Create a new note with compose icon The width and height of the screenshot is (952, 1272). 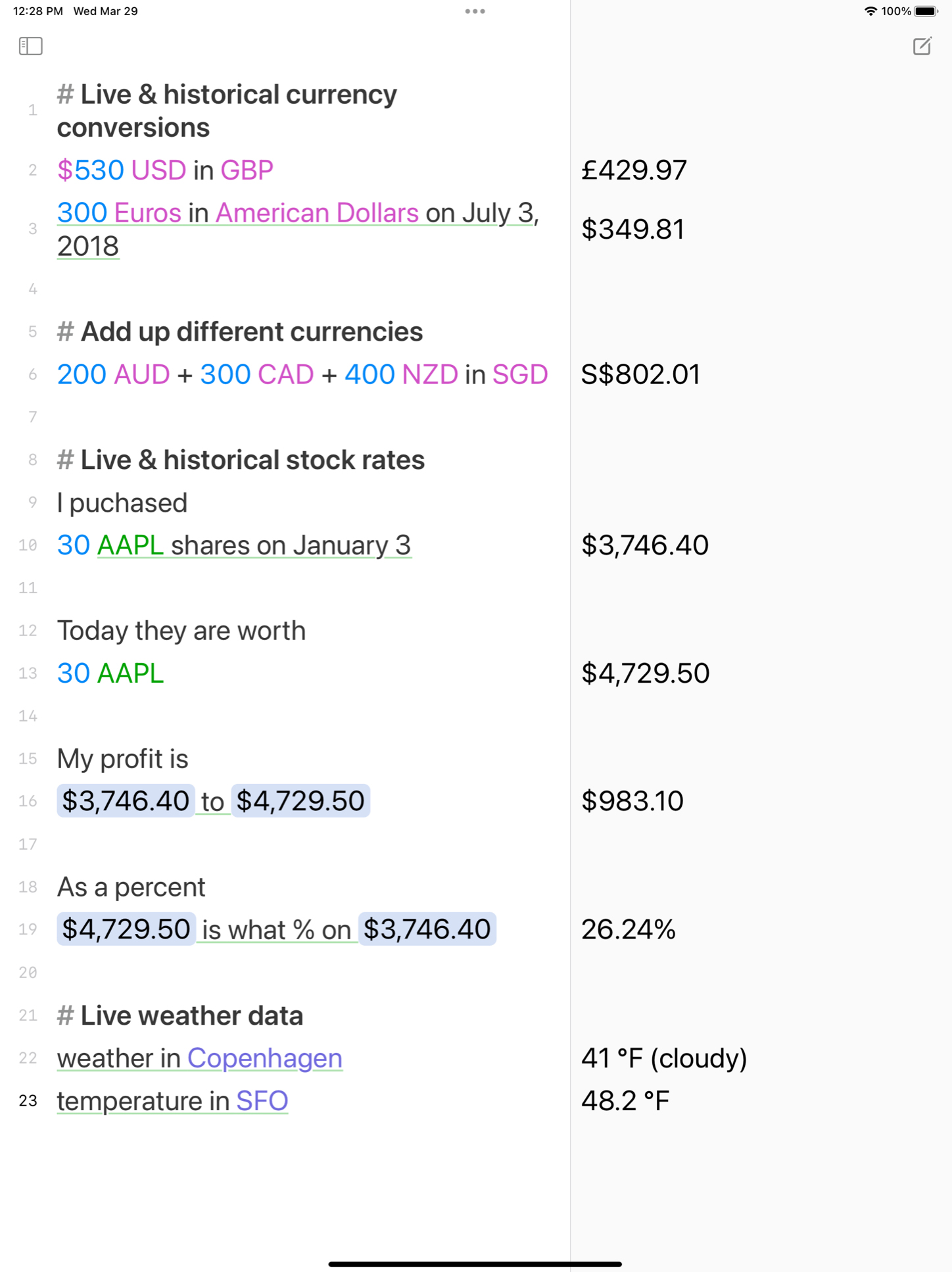[x=922, y=46]
